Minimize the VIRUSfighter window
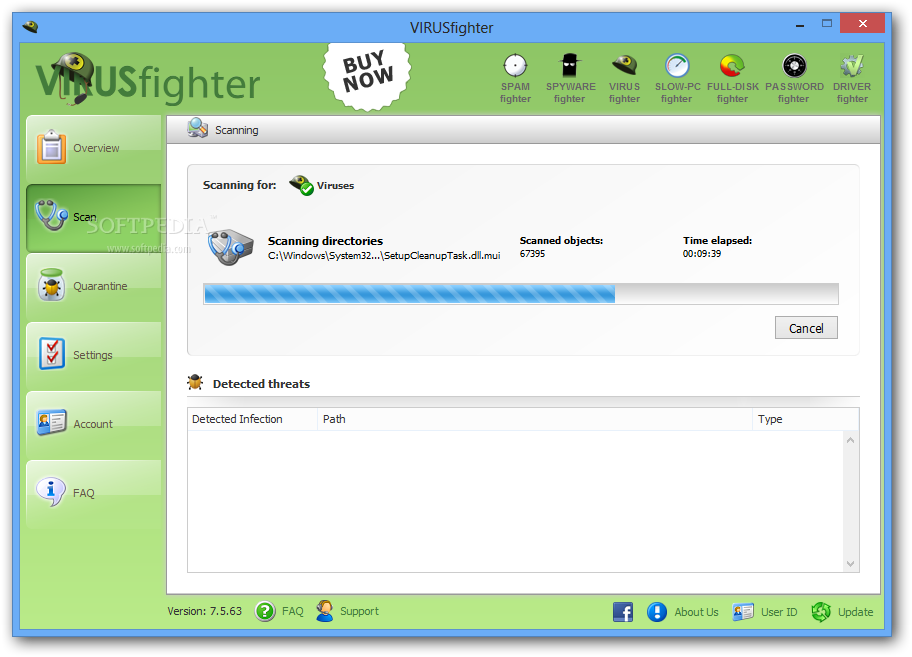Image resolution: width=912 pixels, height=657 pixels. point(800,25)
